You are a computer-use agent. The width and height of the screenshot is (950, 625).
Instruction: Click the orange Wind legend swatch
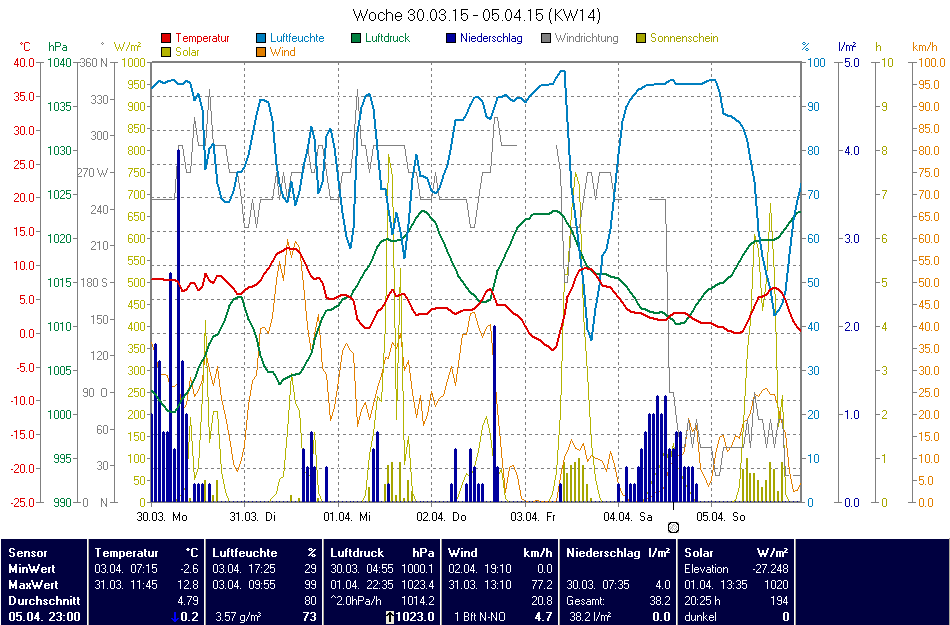[261, 52]
